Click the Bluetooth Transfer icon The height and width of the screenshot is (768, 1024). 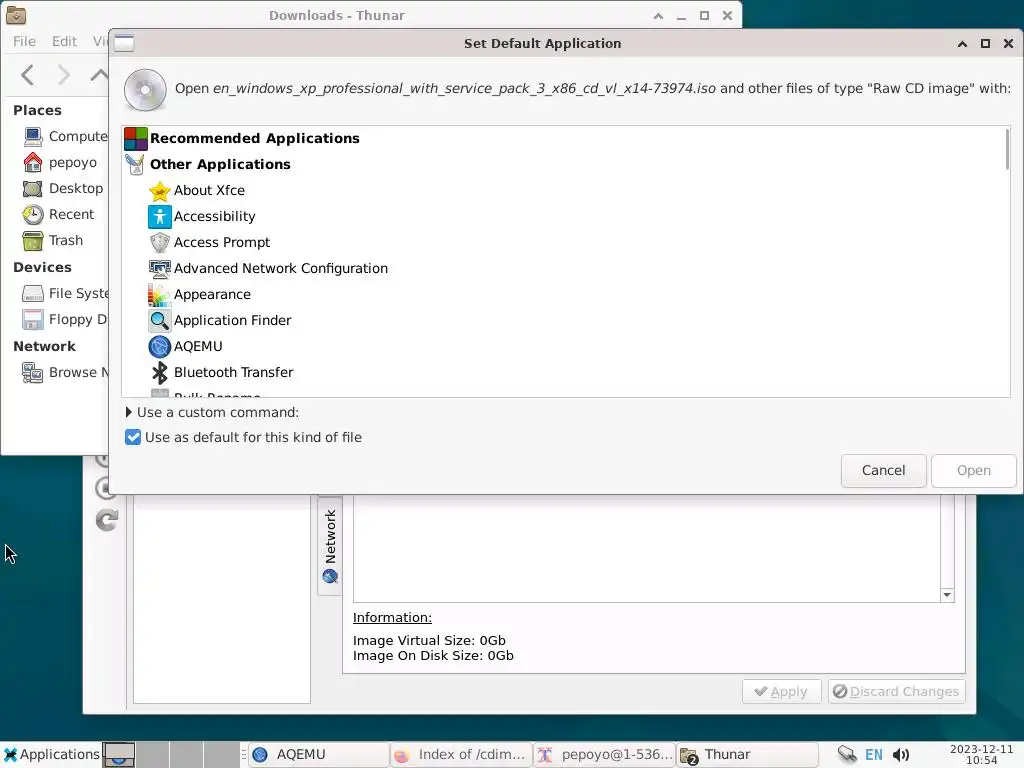tap(159, 373)
